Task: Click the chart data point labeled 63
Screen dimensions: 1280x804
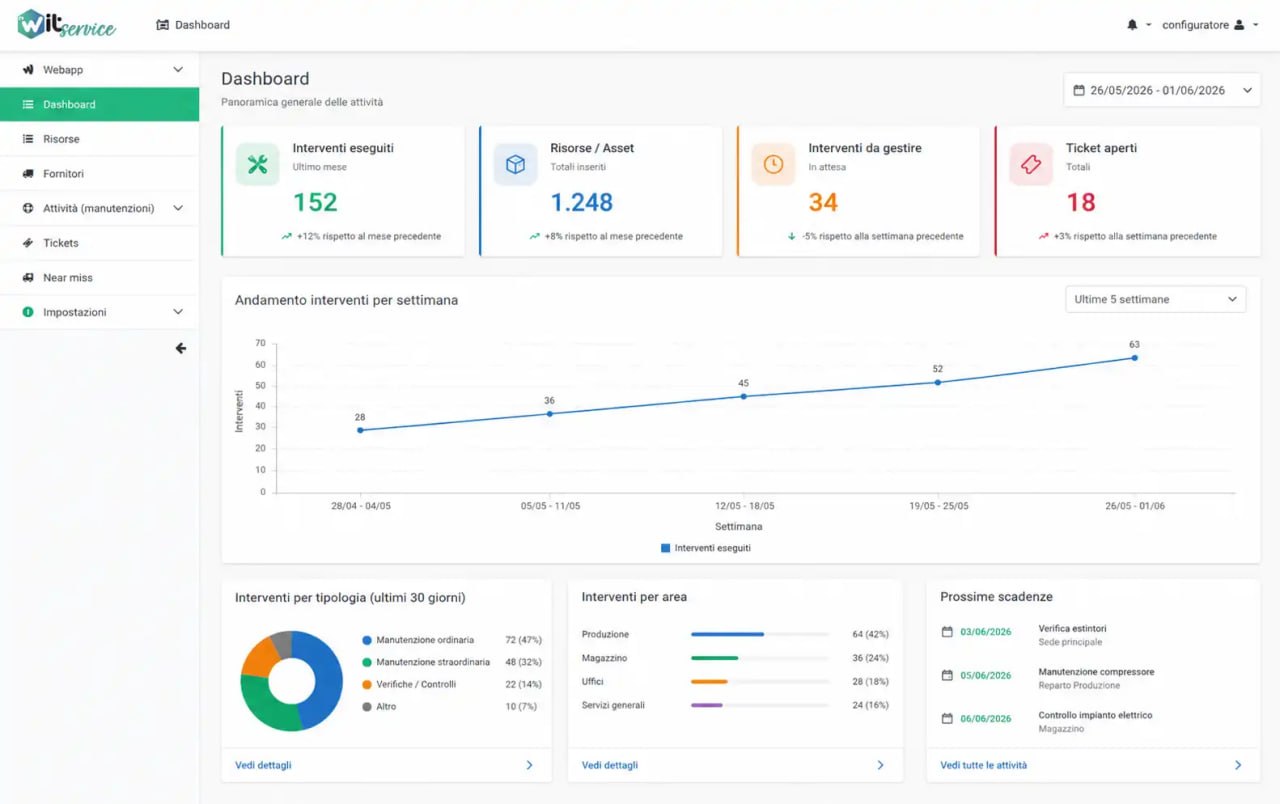Action: tap(1134, 358)
